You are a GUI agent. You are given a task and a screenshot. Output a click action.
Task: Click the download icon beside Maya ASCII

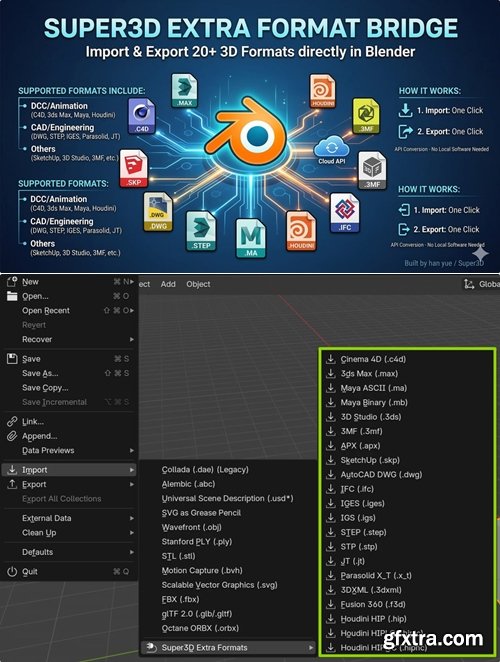point(330,388)
